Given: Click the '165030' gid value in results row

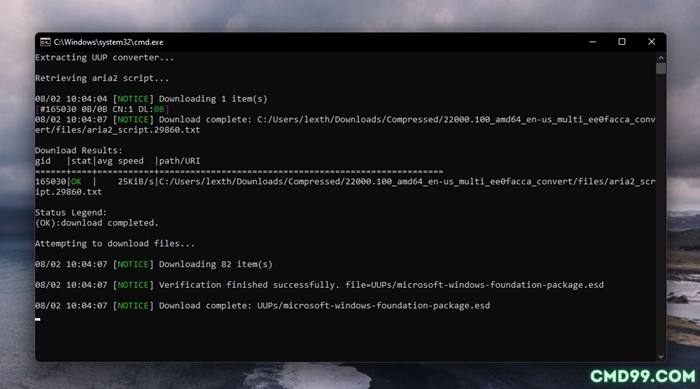Looking at the screenshot, I should [50, 181].
